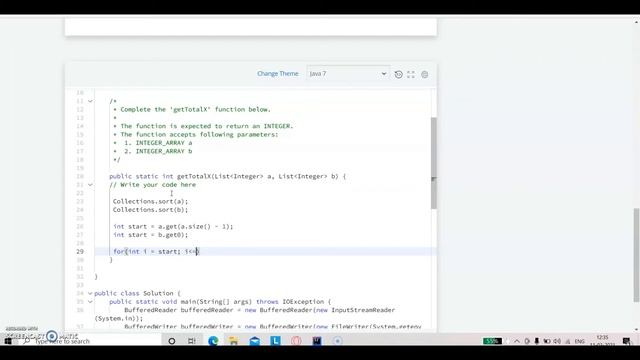Open editor settings gear icon
The width and height of the screenshot is (640, 360).
pyautogui.click(x=424, y=74)
